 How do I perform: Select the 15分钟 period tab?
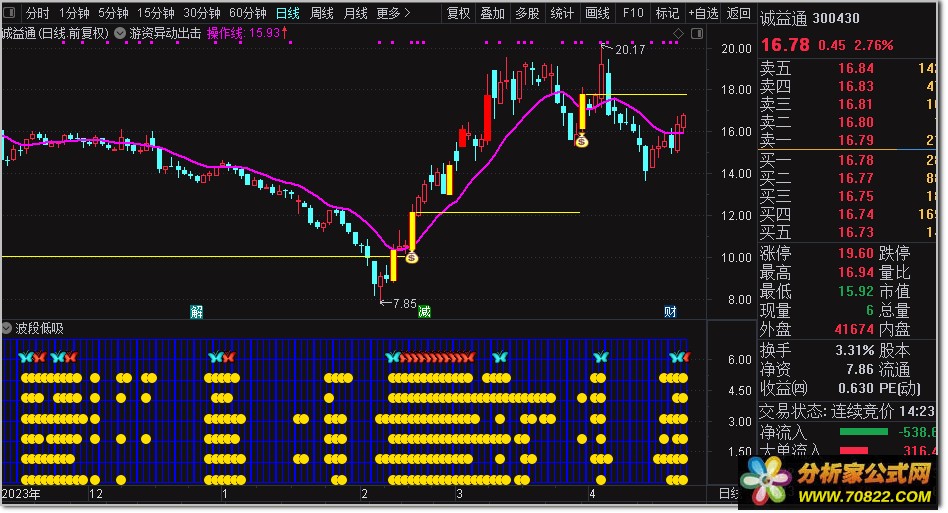[155, 13]
